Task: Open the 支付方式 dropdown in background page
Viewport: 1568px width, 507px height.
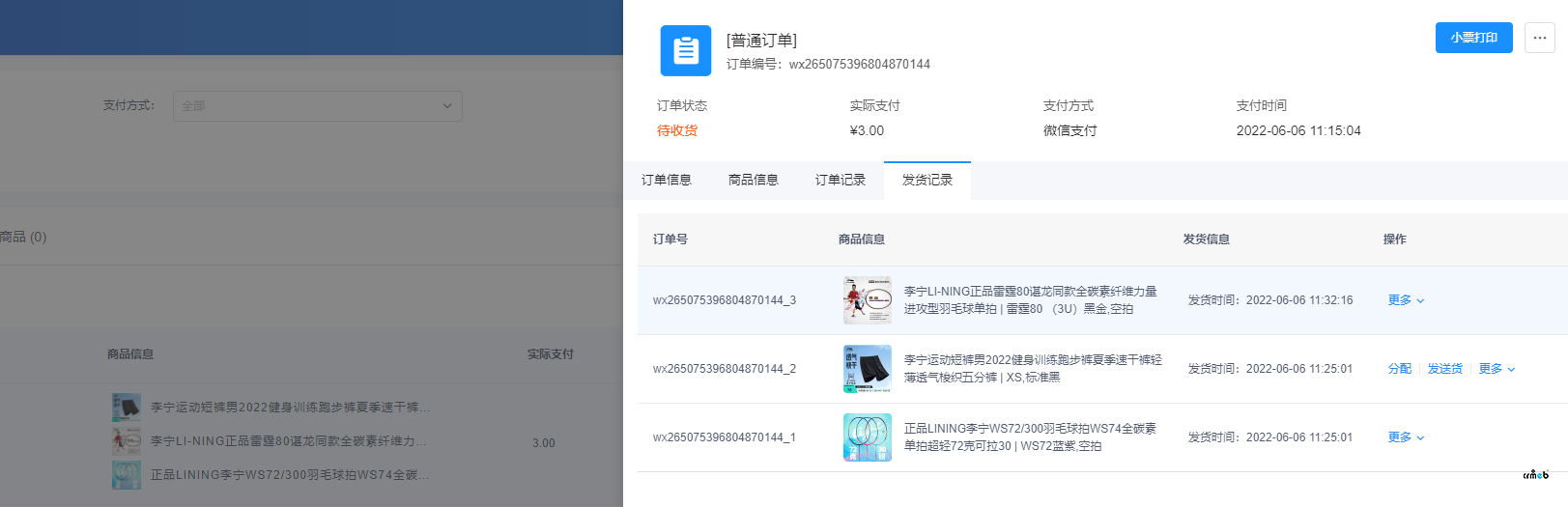Action: 318,106
